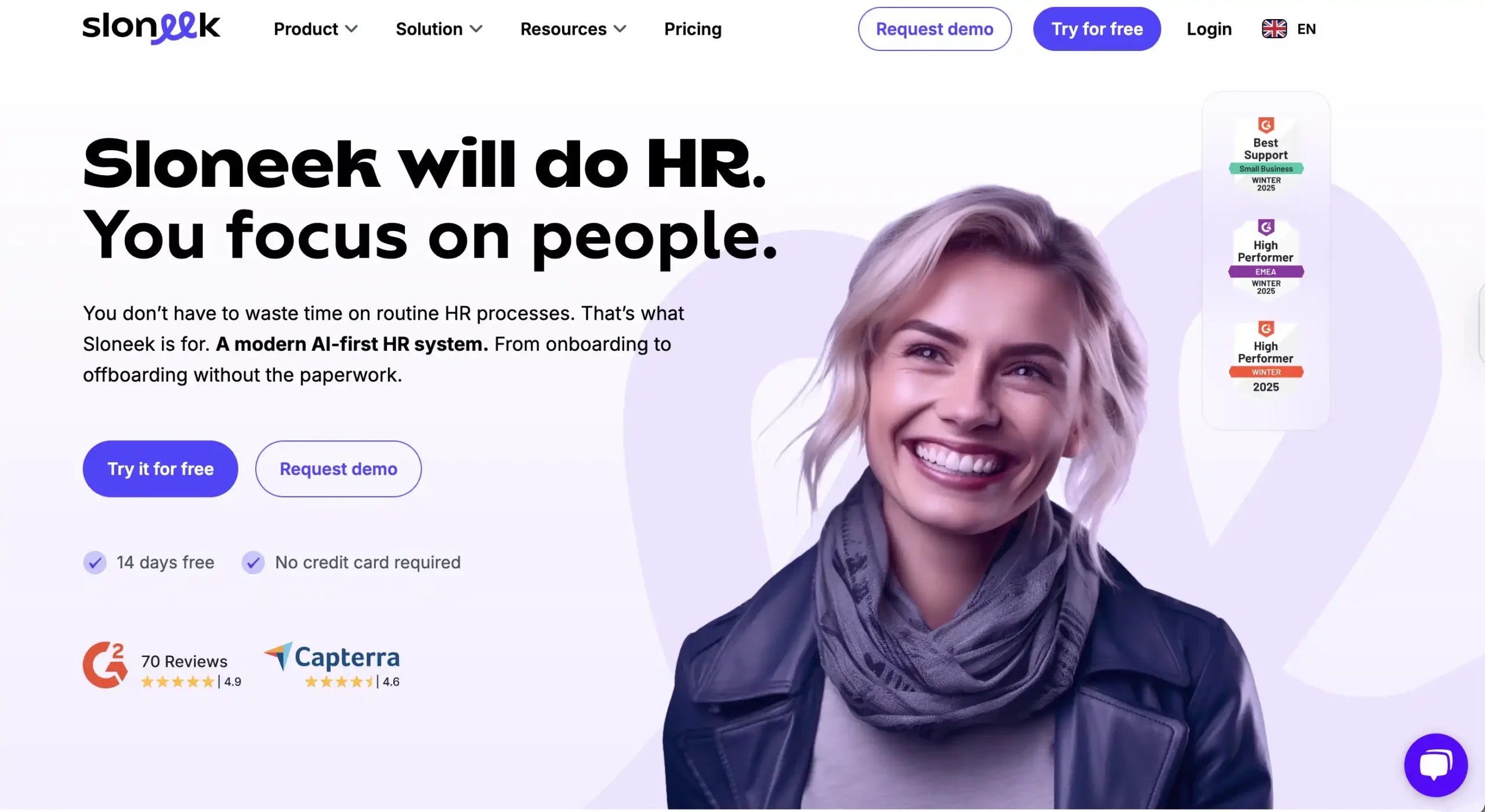
Task: Click the Sloneek logo in header
Action: tap(151, 28)
